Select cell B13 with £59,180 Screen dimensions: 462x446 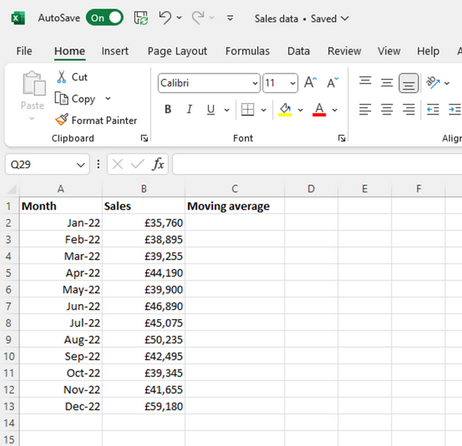(144, 406)
